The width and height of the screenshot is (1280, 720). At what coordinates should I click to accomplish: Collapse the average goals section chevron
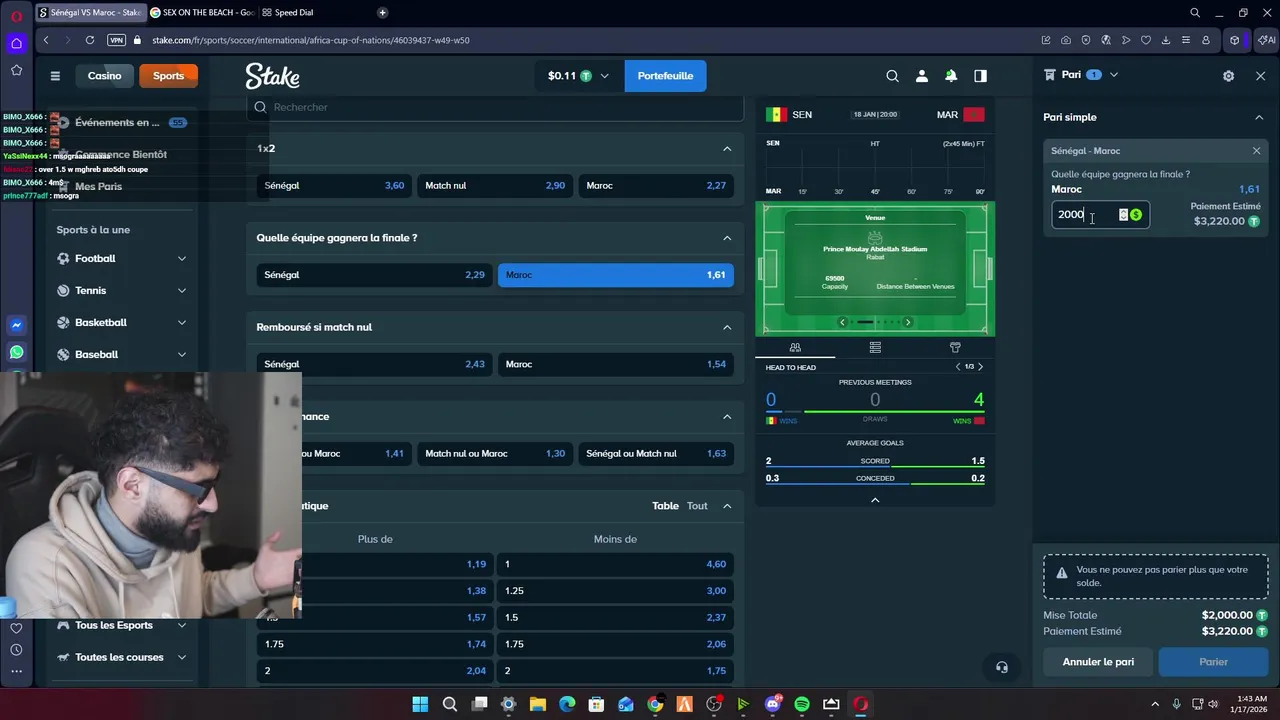pos(875,500)
